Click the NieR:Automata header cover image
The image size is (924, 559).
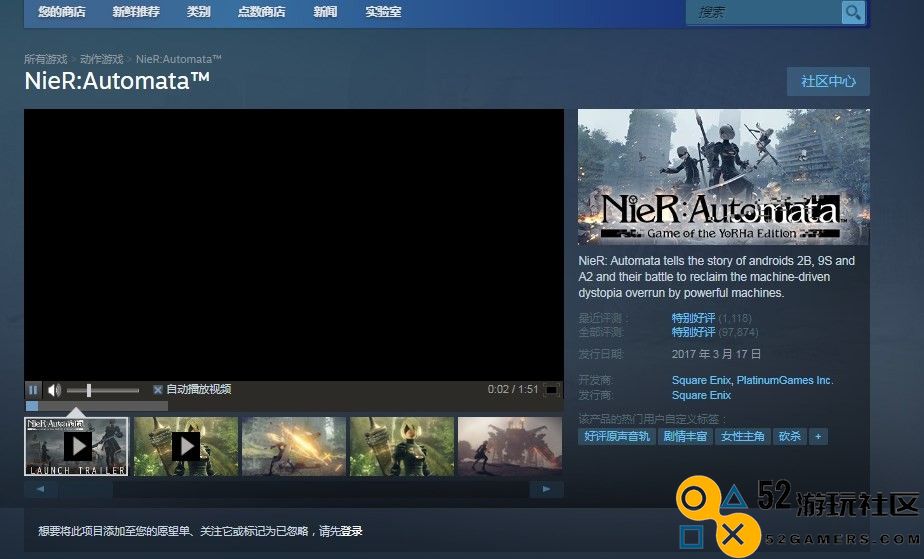point(724,177)
